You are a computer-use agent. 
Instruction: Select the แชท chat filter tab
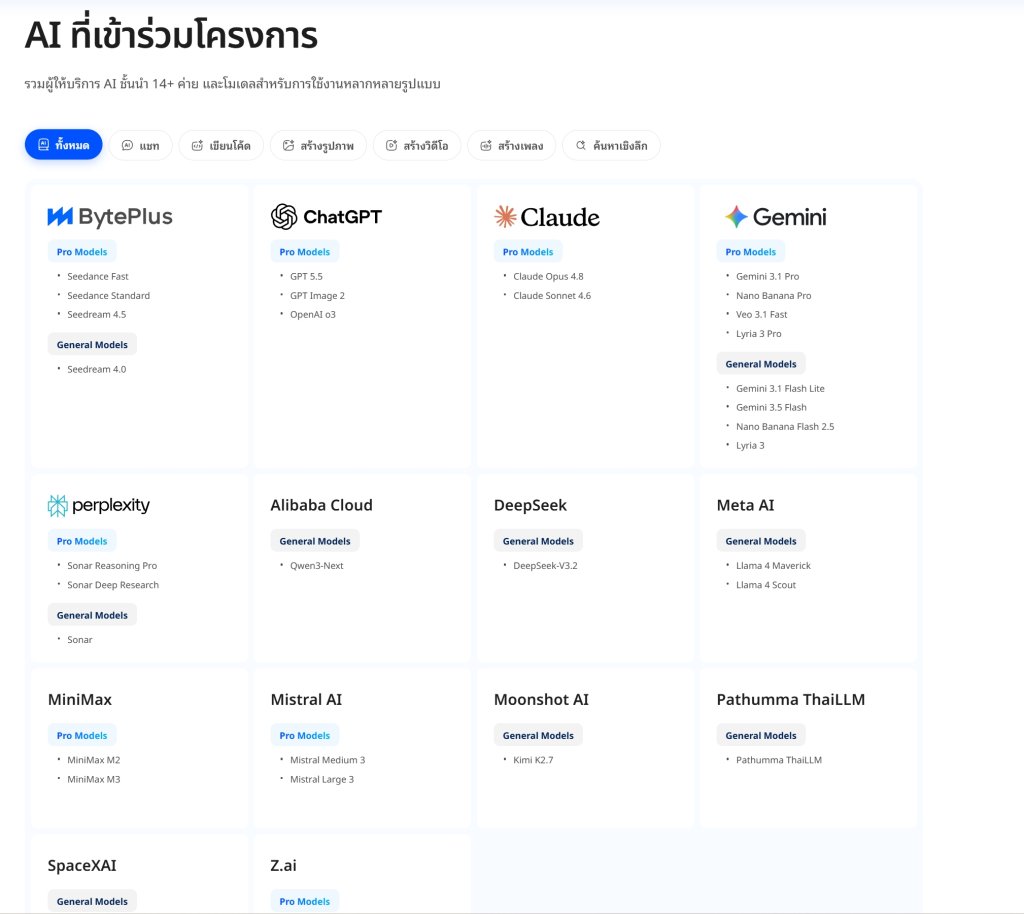pyautogui.click(x=140, y=145)
